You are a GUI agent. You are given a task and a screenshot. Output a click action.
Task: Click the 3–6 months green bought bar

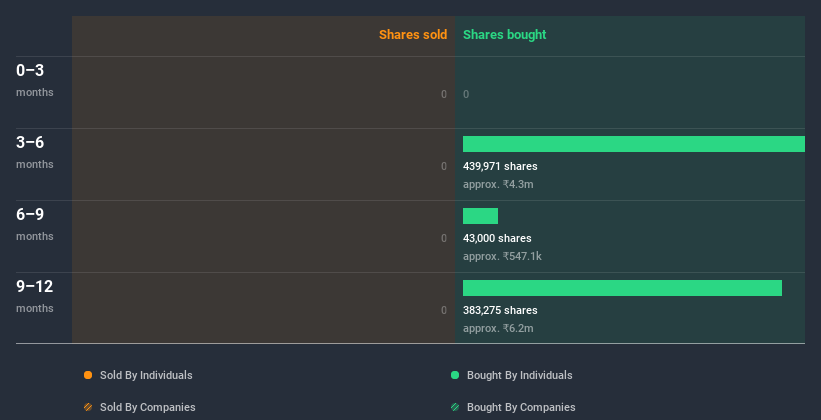(x=634, y=144)
